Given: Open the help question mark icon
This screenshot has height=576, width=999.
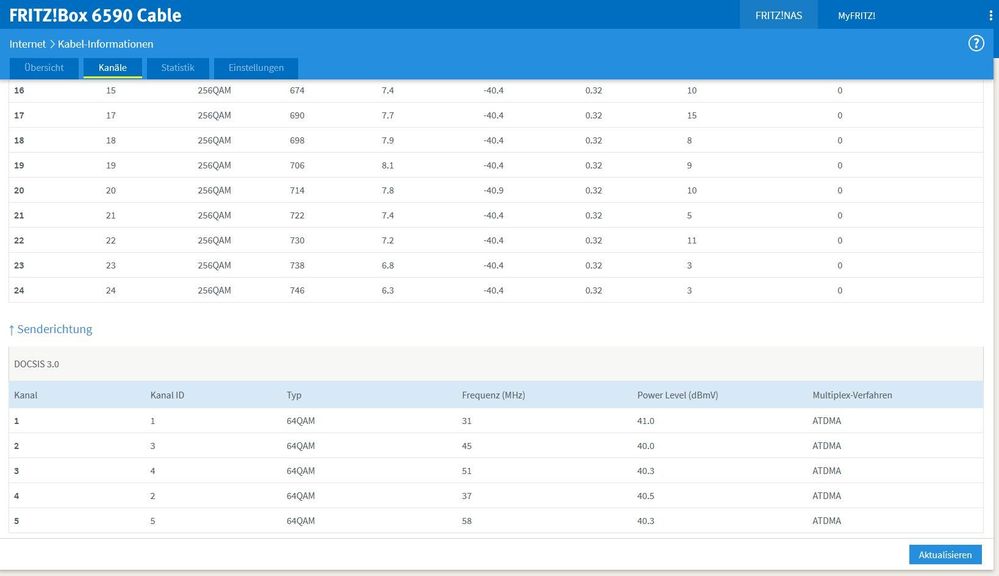Looking at the screenshot, I should click(975, 43).
